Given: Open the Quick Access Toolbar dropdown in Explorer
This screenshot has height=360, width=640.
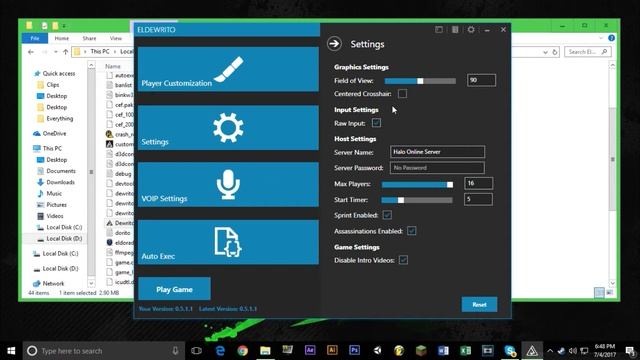Looking at the screenshot, I should pos(64,26).
